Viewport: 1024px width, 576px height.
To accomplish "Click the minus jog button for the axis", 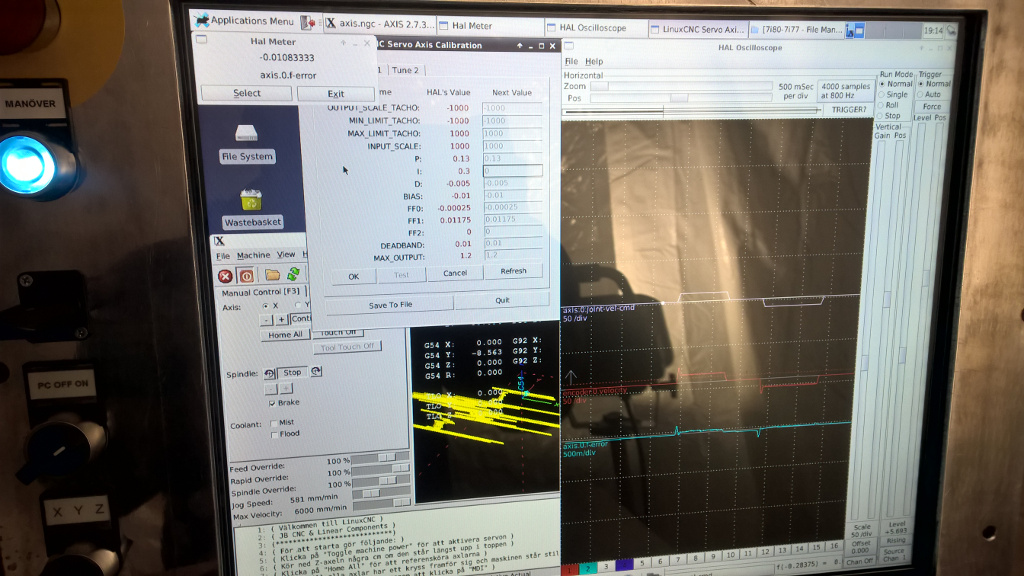I will (266, 320).
